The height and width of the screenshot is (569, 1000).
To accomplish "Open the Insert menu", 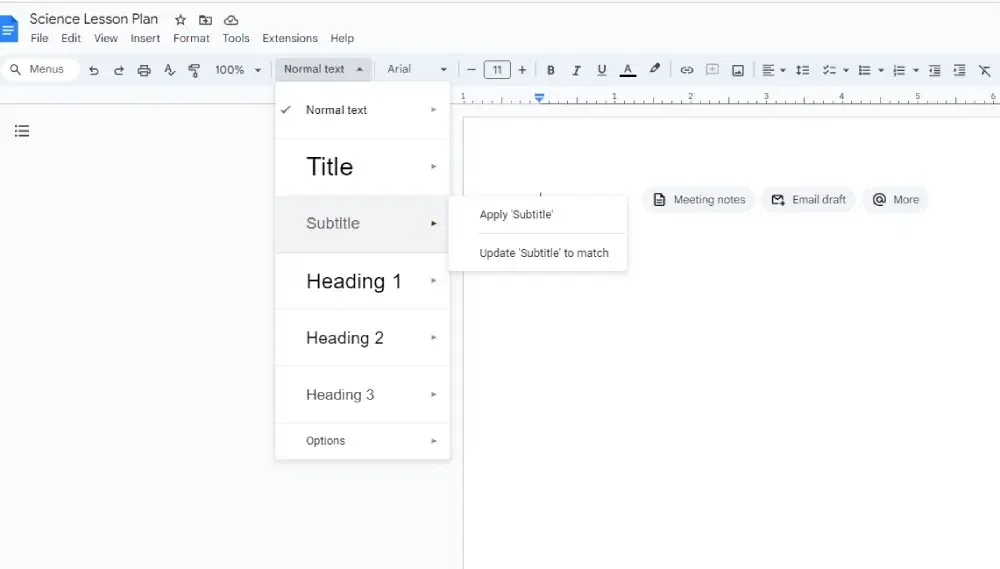I will pos(145,38).
